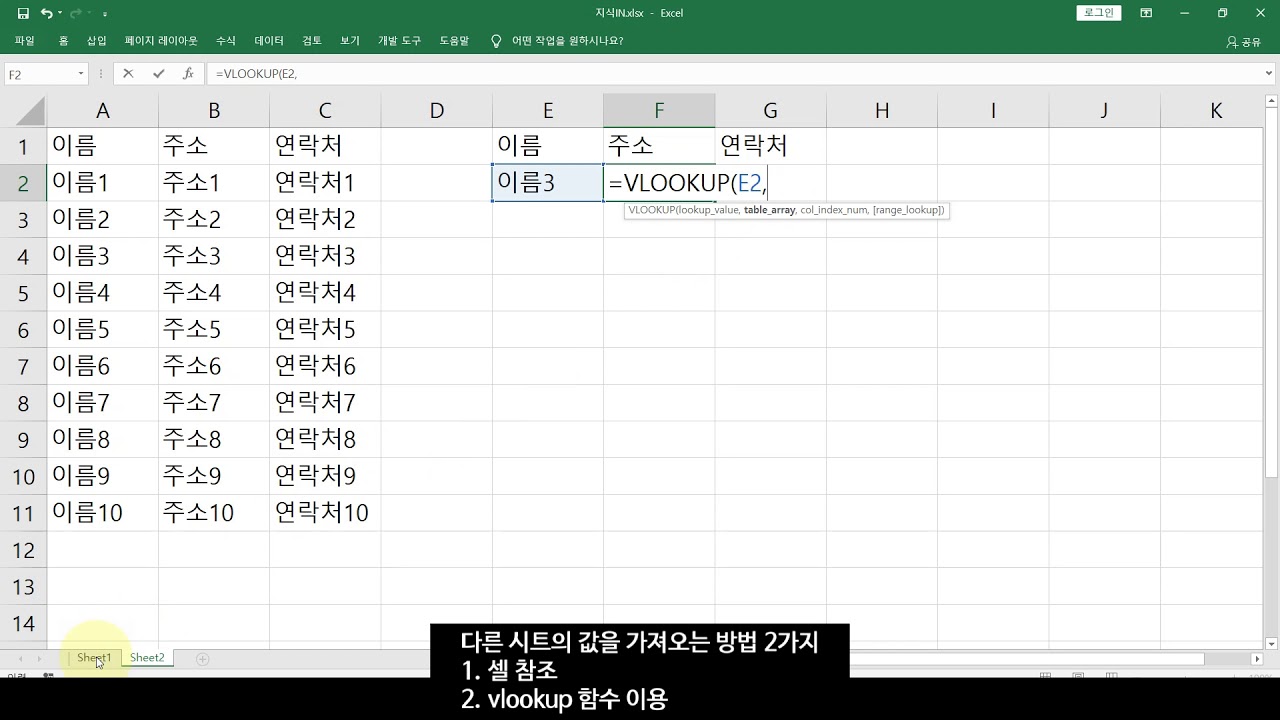Select column C header

(x=325, y=111)
